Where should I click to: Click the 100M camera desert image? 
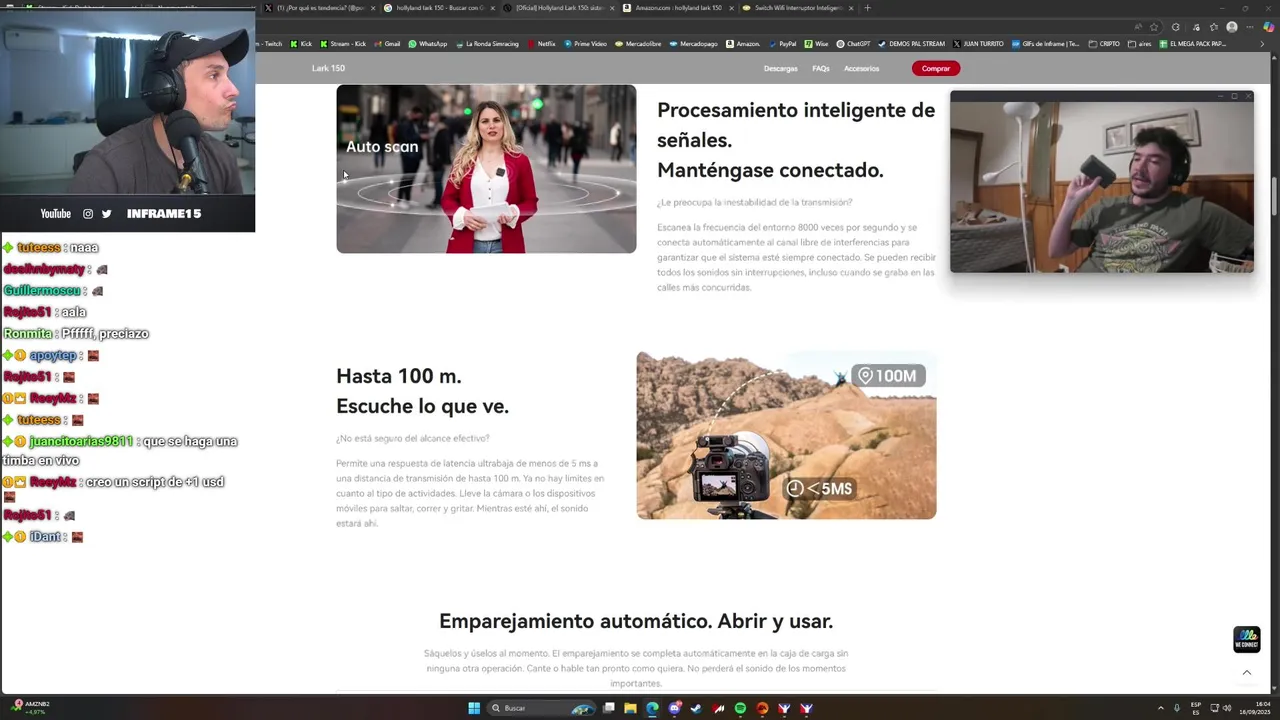click(786, 435)
